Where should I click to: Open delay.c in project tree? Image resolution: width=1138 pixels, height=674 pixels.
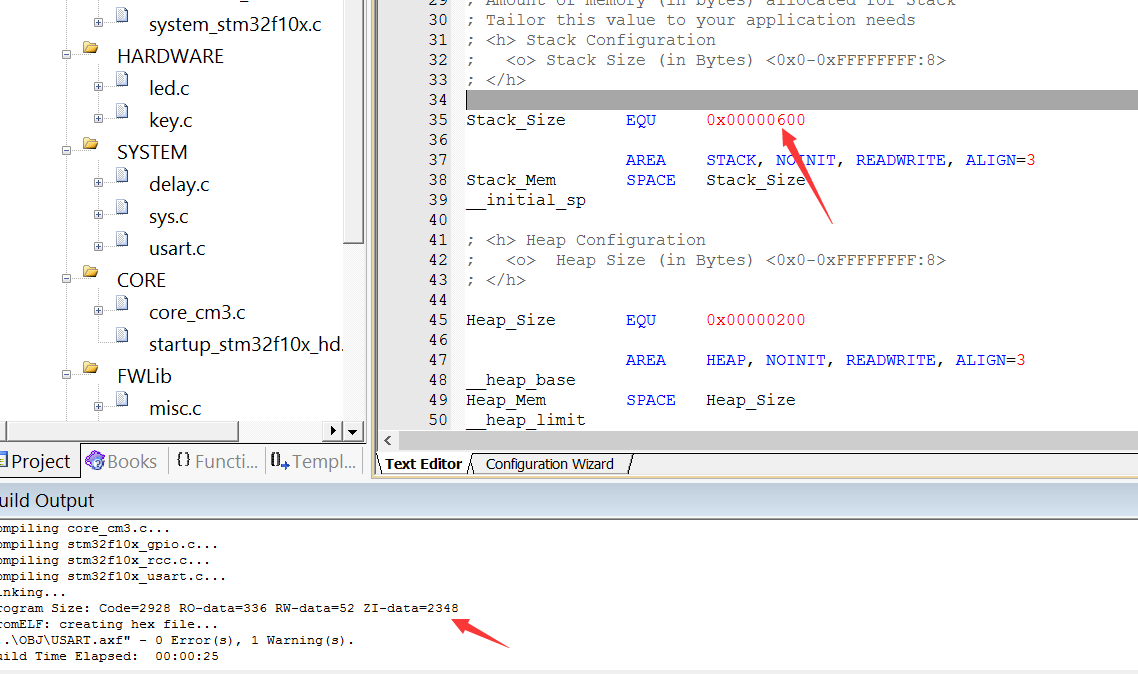pos(179,184)
